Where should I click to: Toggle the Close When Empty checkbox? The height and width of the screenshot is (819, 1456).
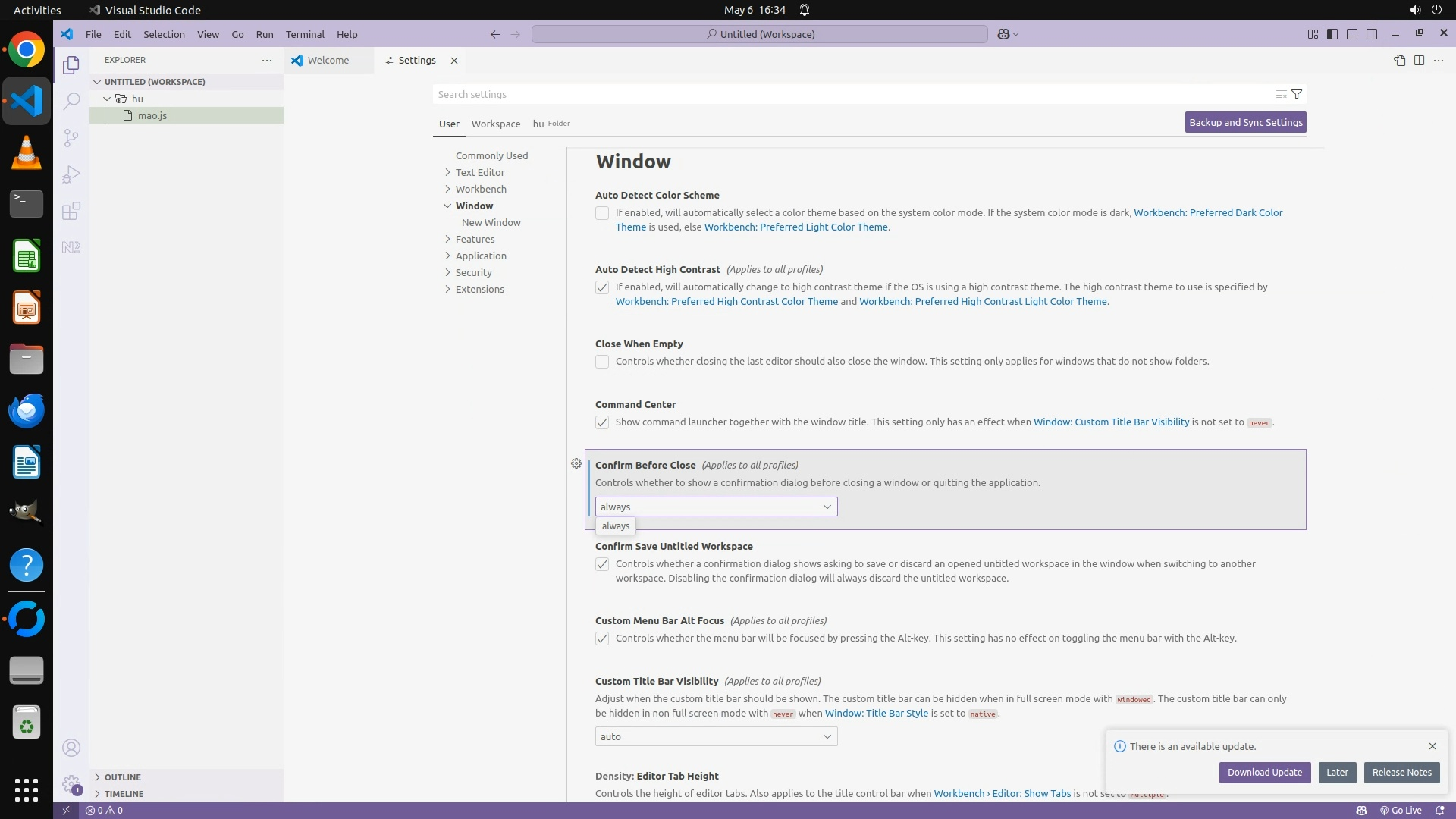click(602, 362)
